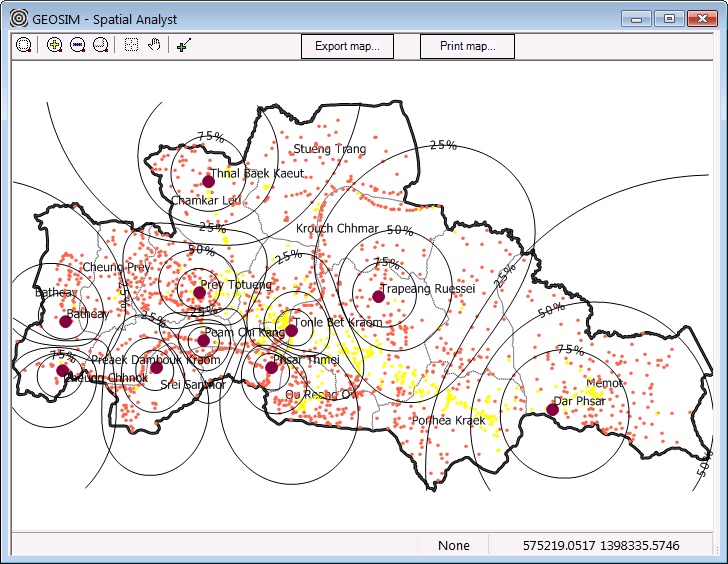Click the None entry in status bar
This screenshot has width=728, height=564.
coord(454,545)
